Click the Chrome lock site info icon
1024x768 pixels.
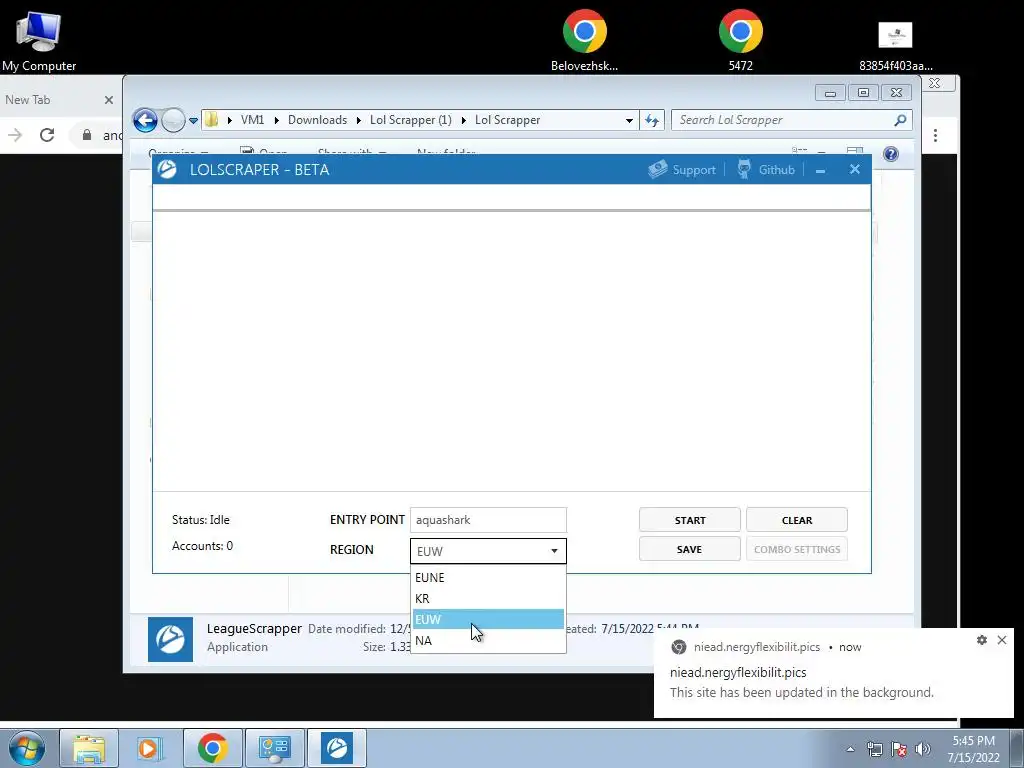tap(87, 135)
